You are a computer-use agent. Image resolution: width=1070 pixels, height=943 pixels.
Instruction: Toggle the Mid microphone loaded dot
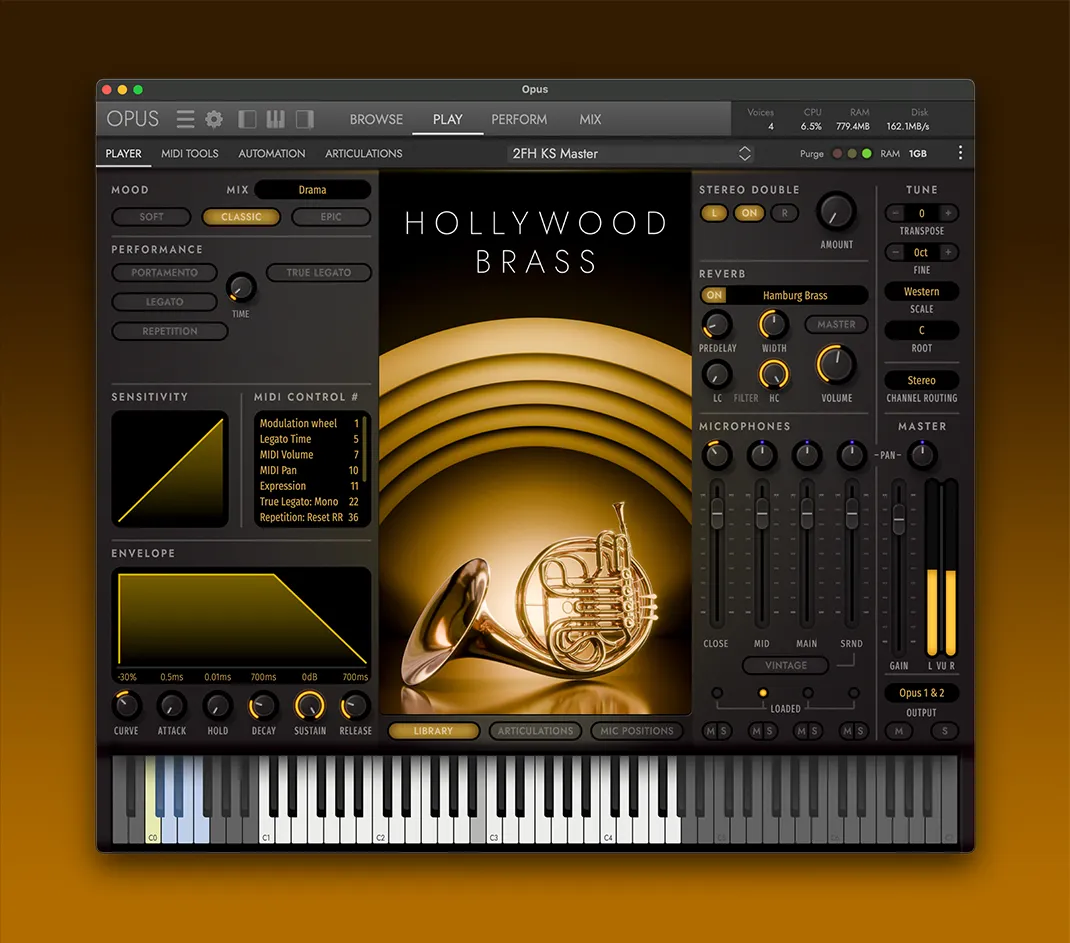[762, 693]
